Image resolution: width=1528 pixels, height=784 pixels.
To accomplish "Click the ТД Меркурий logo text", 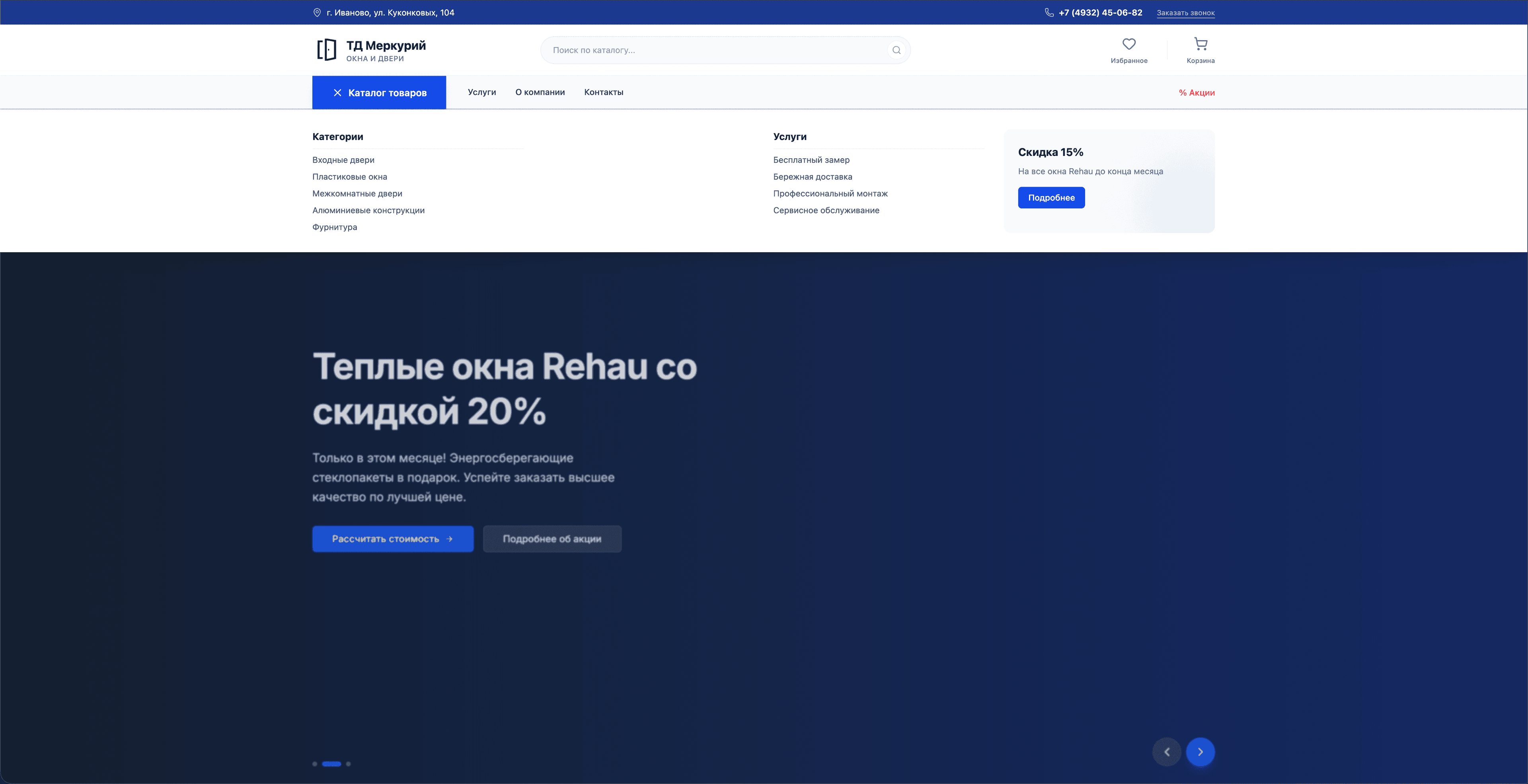I will click(386, 46).
